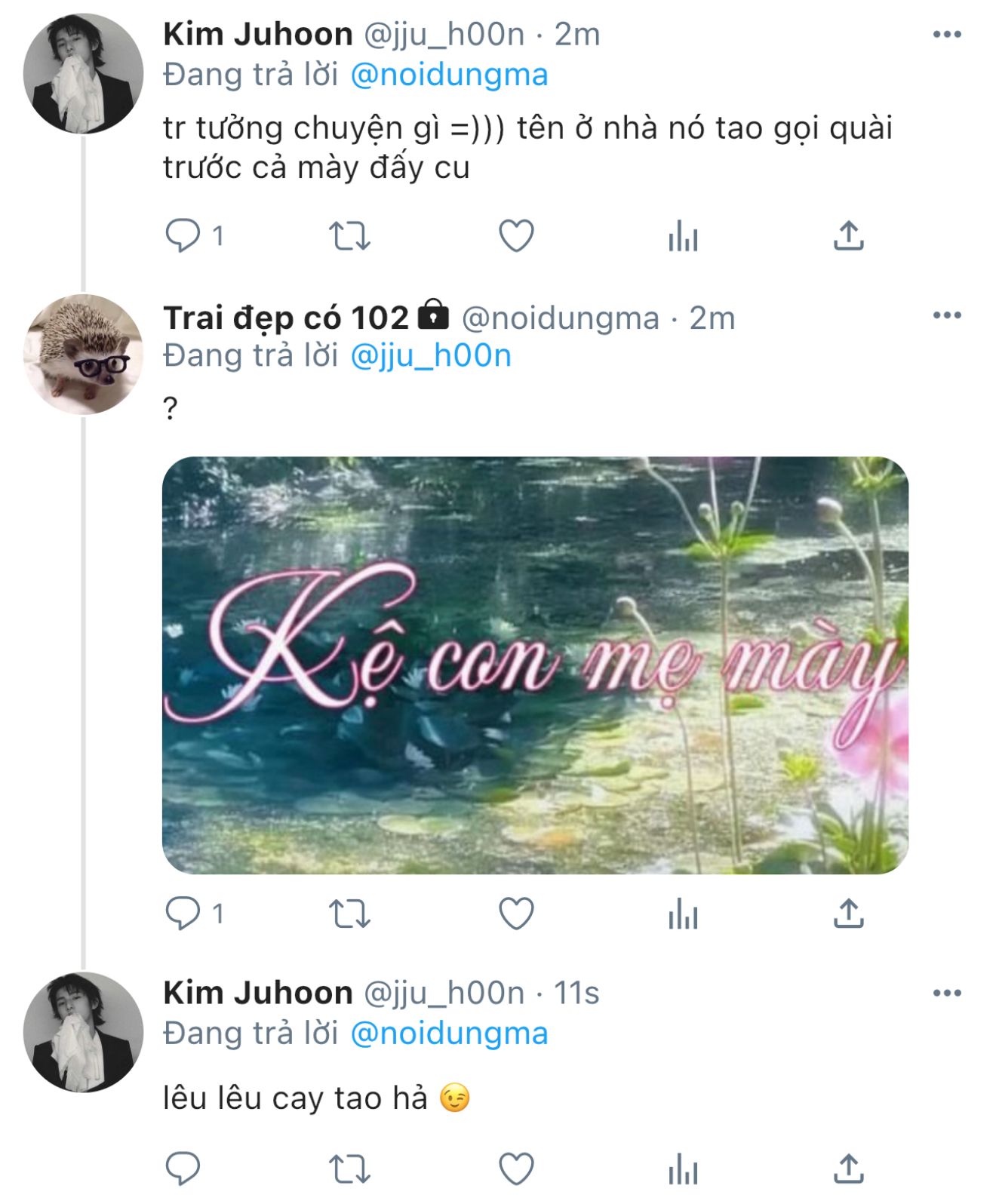Share the first Kim Juhoon tweet
The height and width of the screenshot is (1204, 996).
pyautogui.click(x=849, y=236)
